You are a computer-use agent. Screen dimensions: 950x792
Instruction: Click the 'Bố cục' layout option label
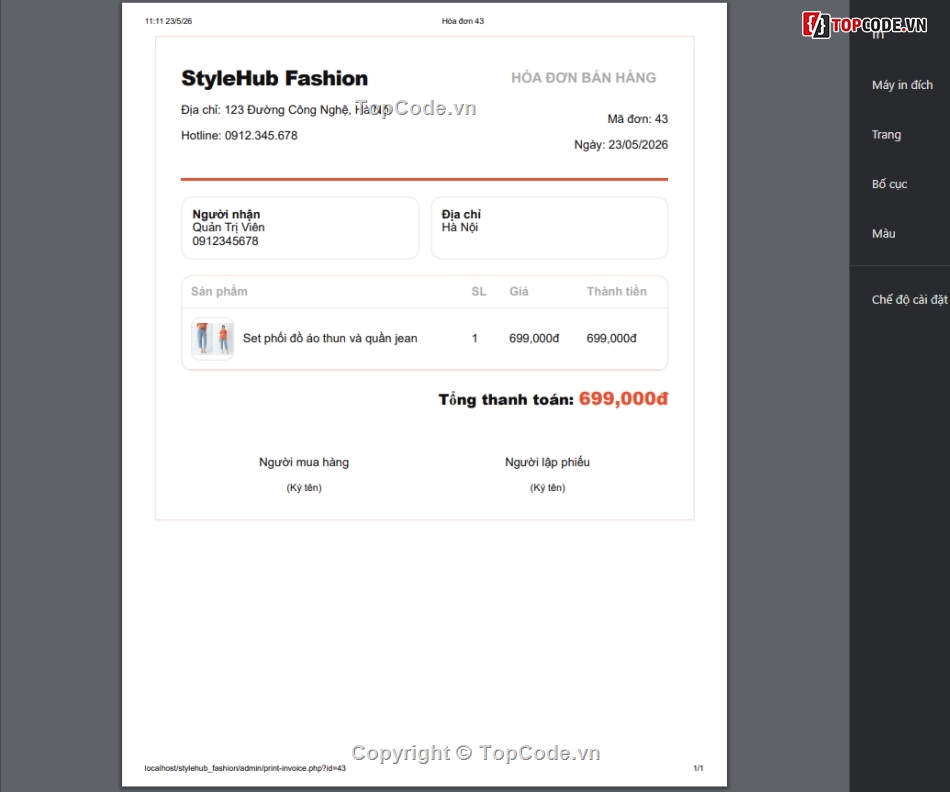(889, 184)
